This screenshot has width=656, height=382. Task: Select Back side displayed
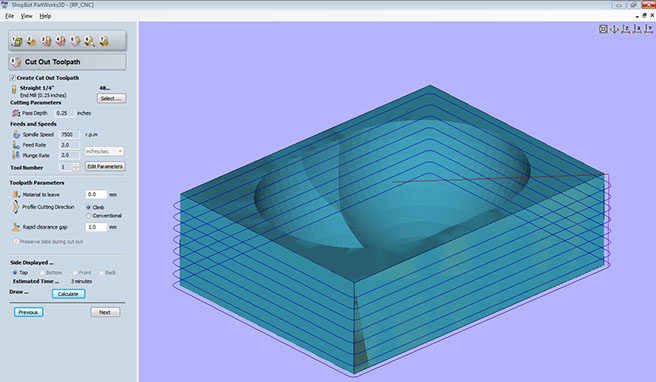click(101, 272)
